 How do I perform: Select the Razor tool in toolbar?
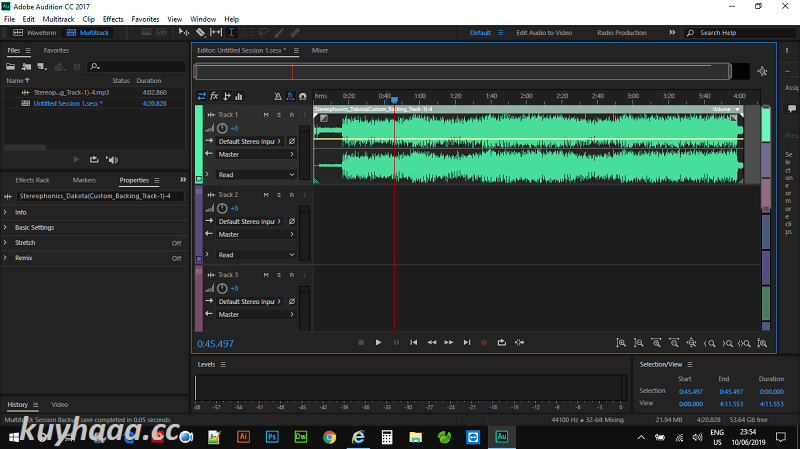(201, 32)
